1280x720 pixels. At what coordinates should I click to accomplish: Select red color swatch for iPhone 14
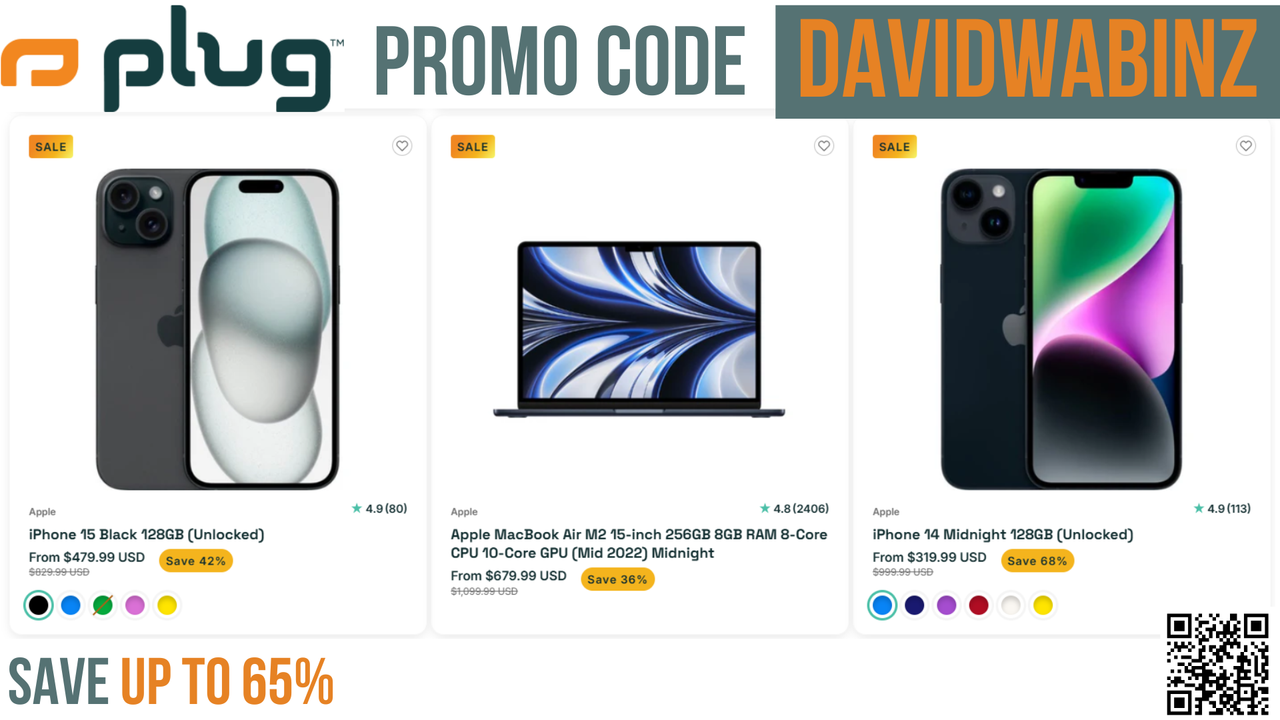[x=979, y=605]
